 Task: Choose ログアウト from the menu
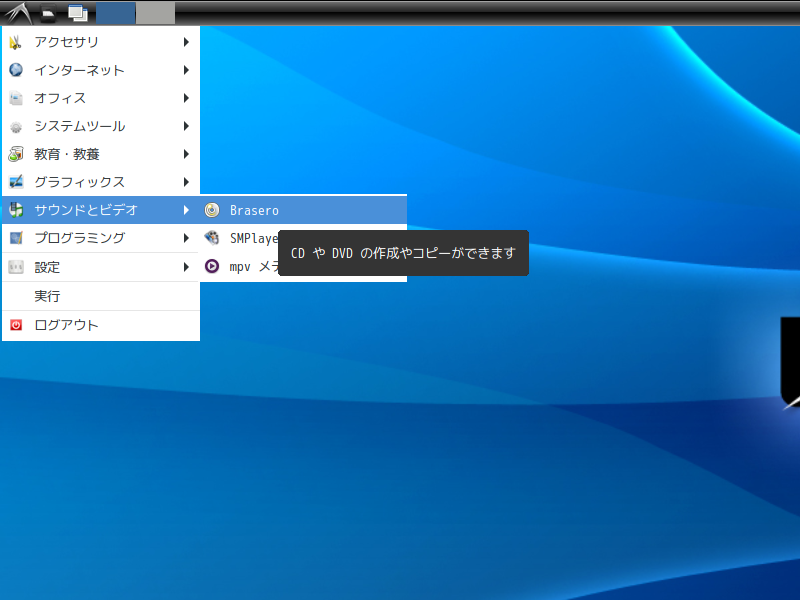coord(101,325)
